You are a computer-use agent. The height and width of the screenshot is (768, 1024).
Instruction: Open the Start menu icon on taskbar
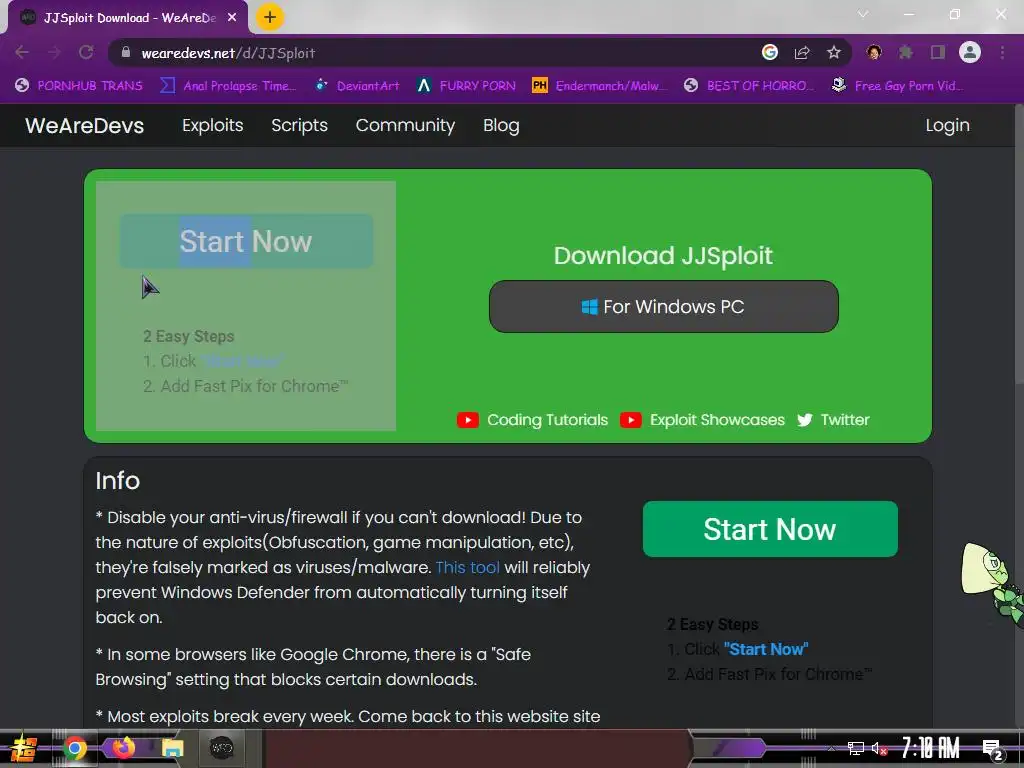22,748
